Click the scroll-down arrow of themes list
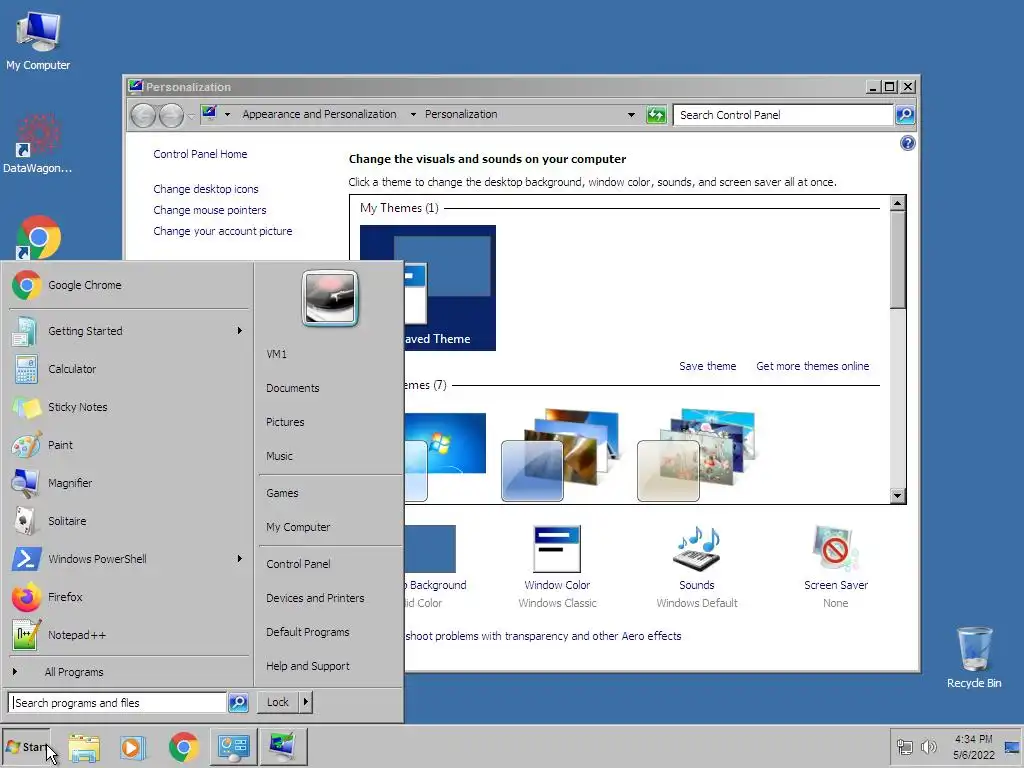Viewport: 1024px width, 768px height. [898, 496]
